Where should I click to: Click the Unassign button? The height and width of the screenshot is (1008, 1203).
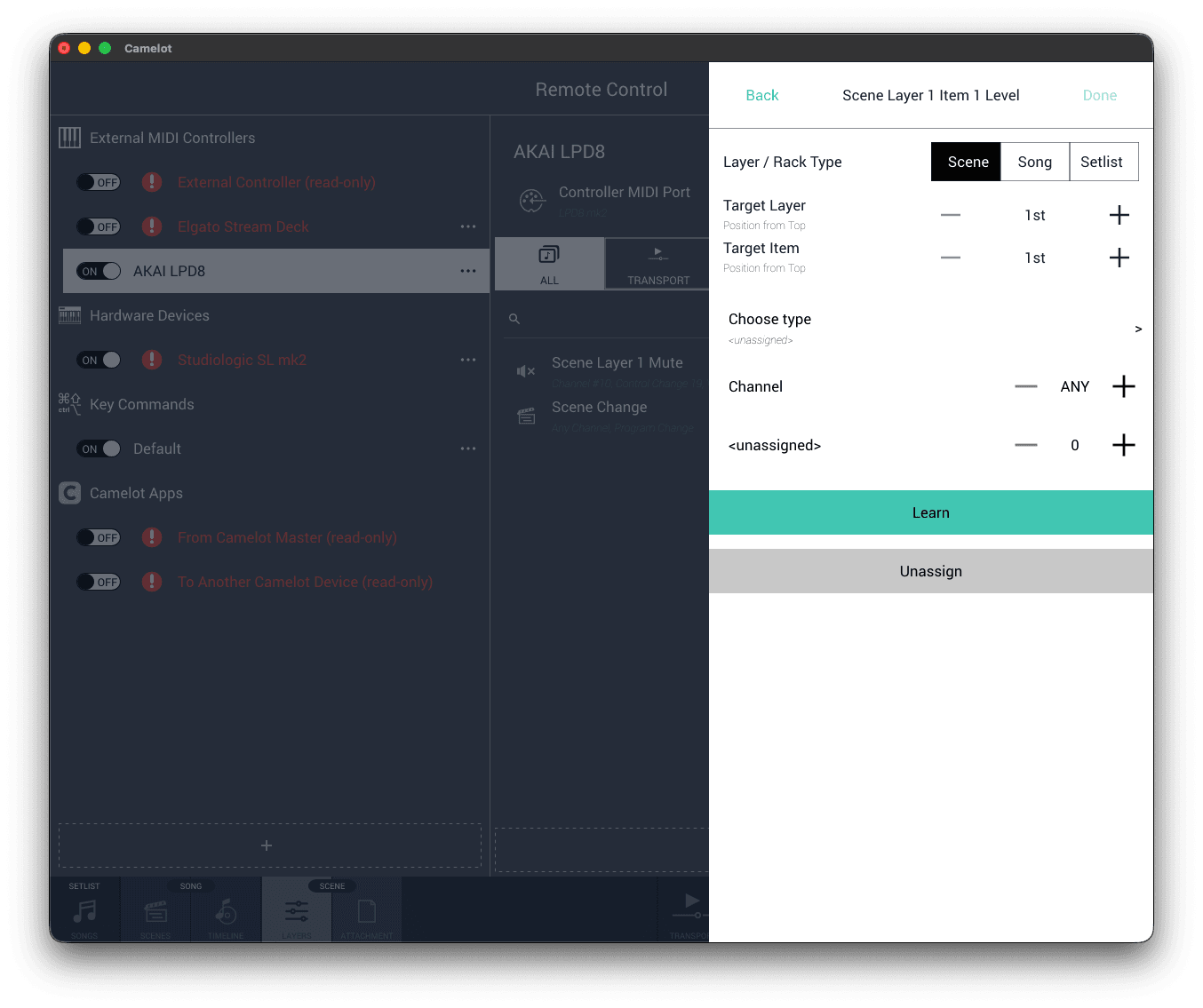pos(930,571)
